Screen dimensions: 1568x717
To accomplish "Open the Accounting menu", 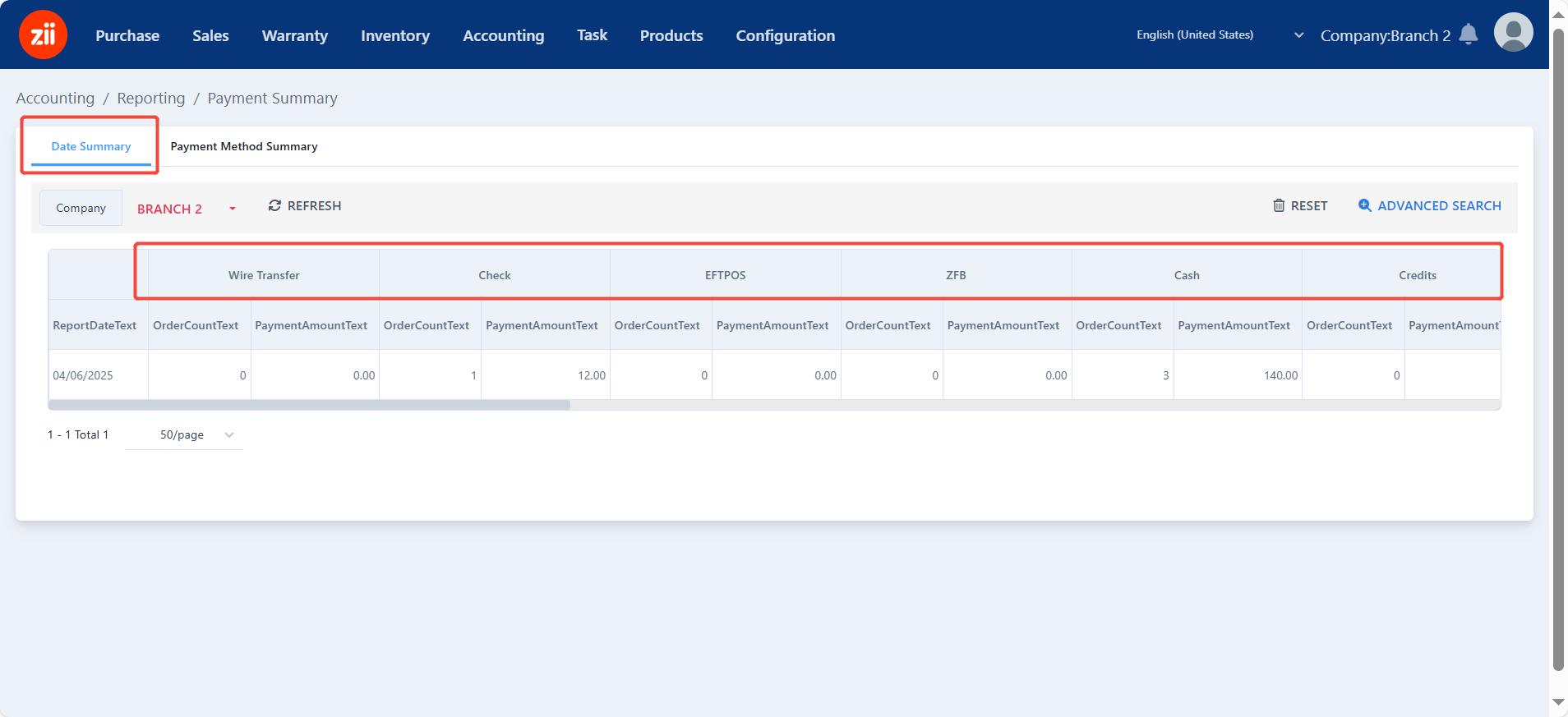I will [503, 35].
